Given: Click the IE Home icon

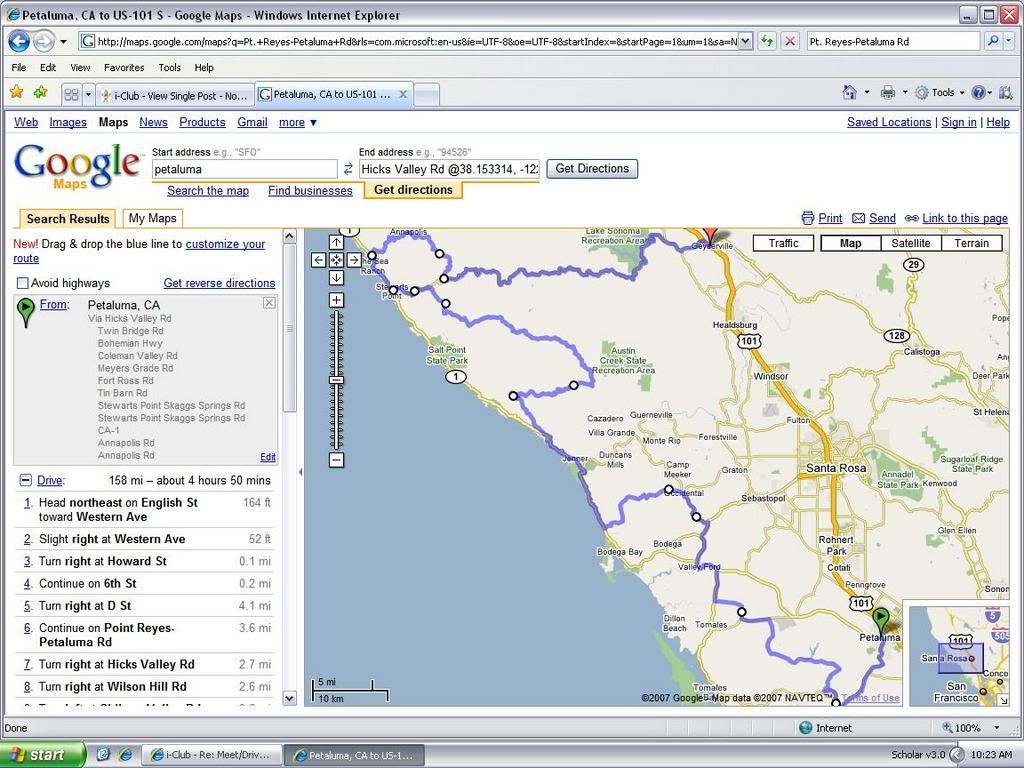Looking at the screenshot, I should (849, 93).
